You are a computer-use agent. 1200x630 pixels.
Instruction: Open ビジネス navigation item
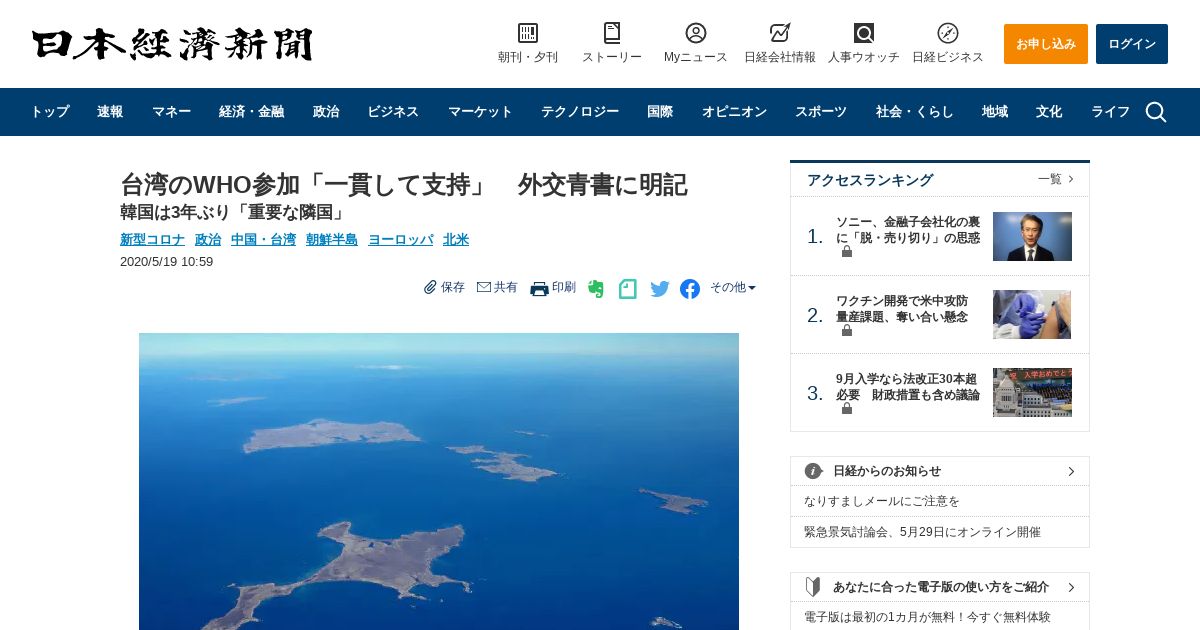tap(393, 112)
